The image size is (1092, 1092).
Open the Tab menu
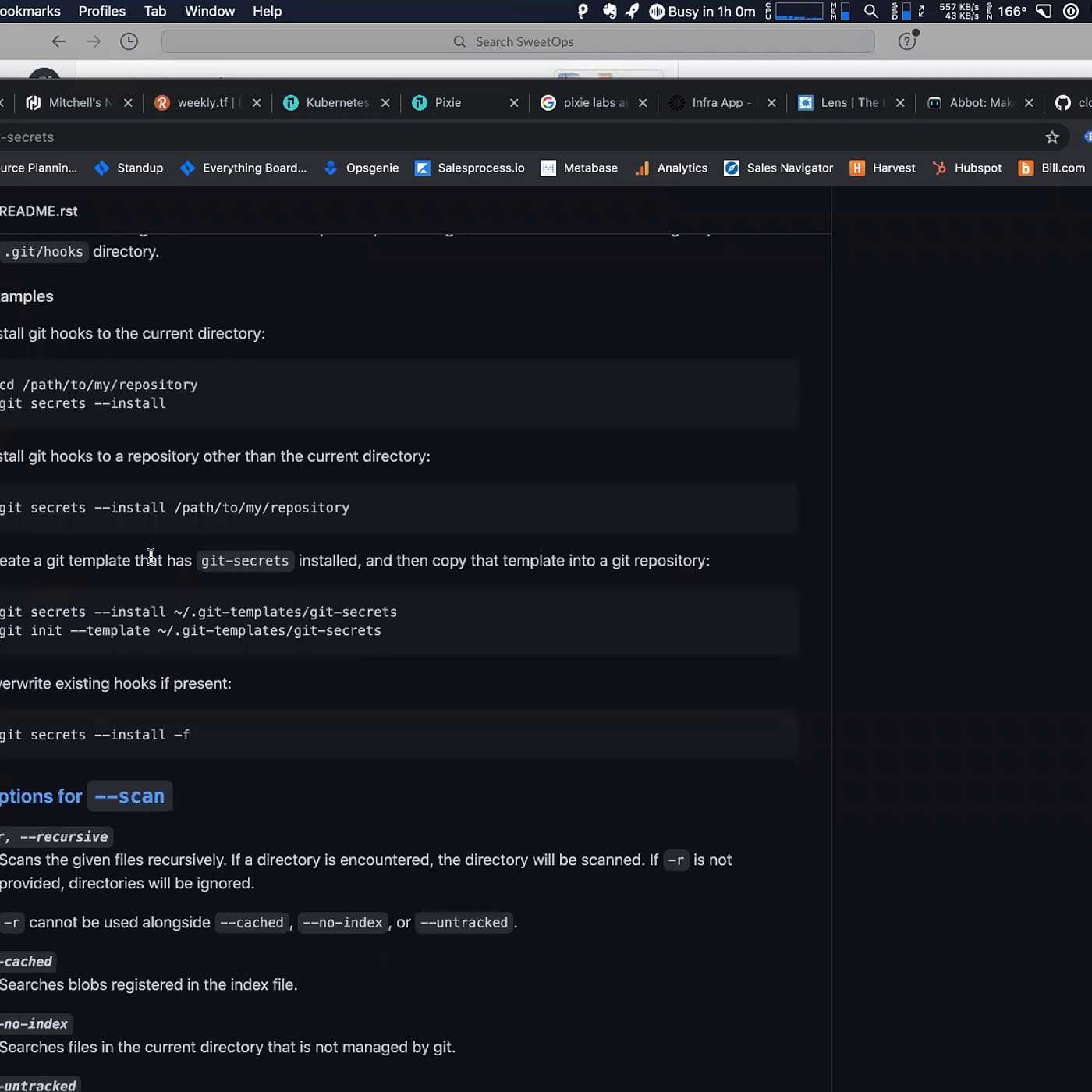coord(155,11)
